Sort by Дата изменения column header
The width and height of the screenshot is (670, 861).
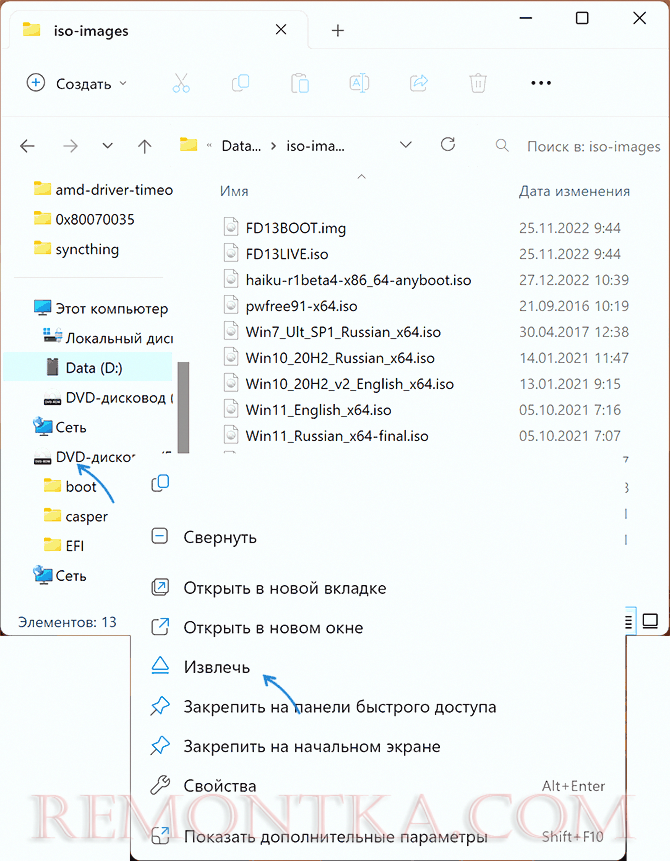click(x=574, y=191)
